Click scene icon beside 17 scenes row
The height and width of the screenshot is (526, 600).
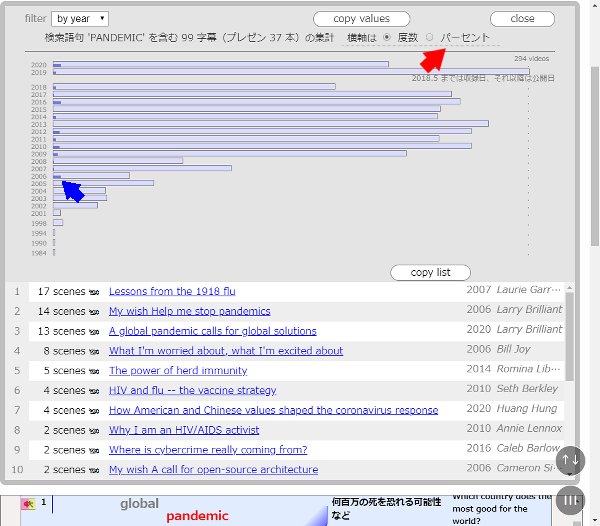pyautogui.click(x=95, y=292)
